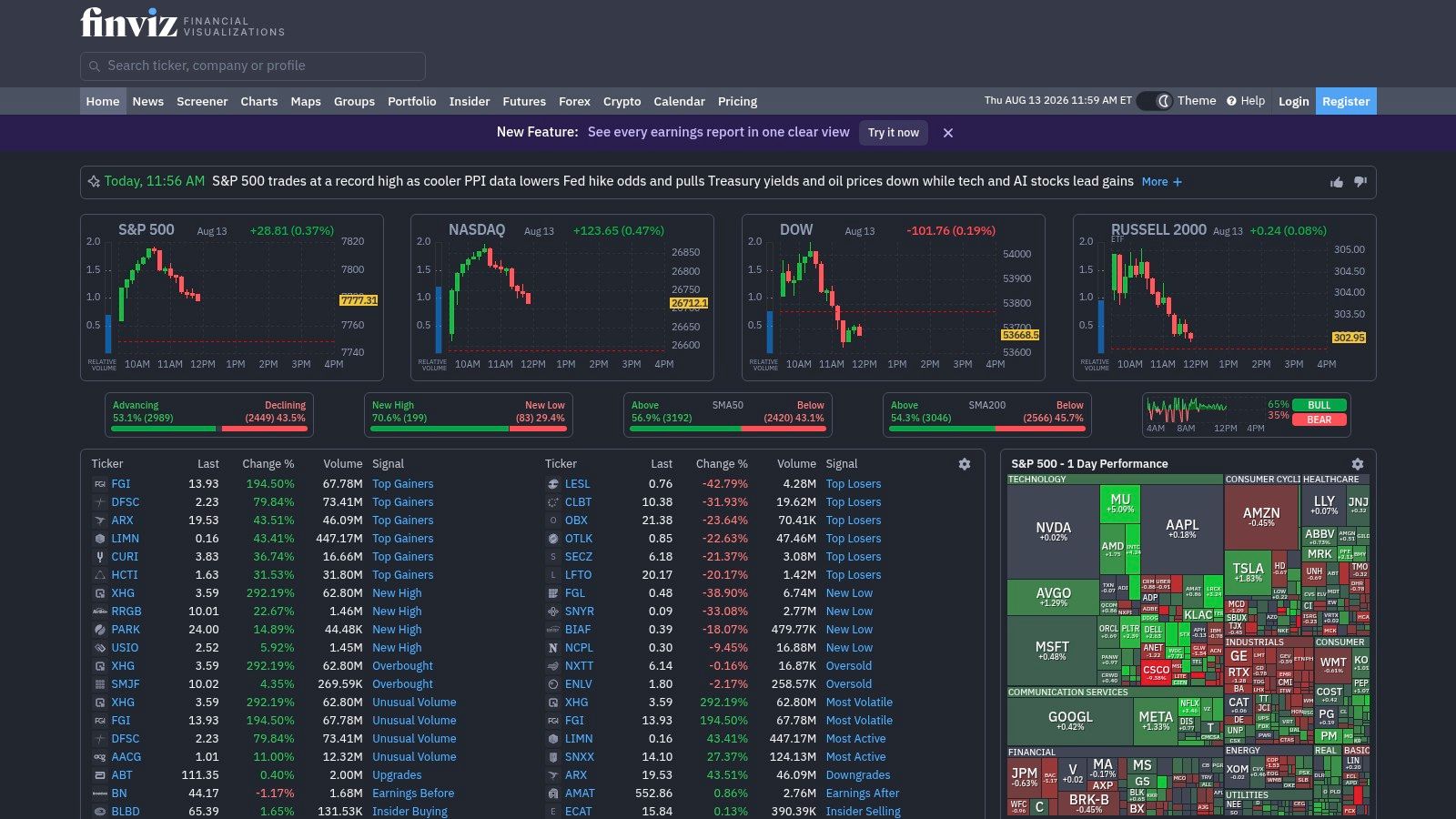
Task: Click Top Losers signal for CLBT
Action: [854, 502]
